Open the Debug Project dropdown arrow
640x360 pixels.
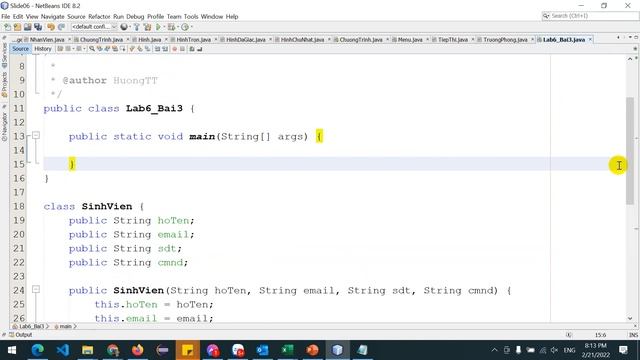178,27
